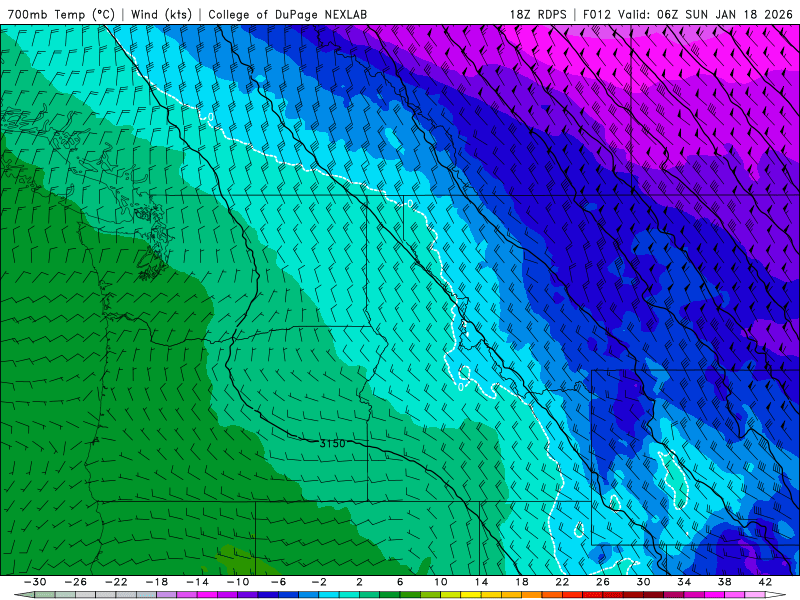
Task: Click the "42" legend value
Action: pyautogui.click(x=765, y=582)
